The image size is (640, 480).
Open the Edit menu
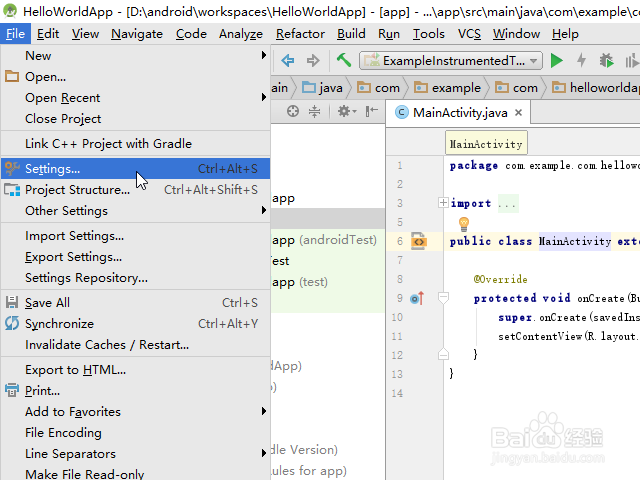(48, 34)
